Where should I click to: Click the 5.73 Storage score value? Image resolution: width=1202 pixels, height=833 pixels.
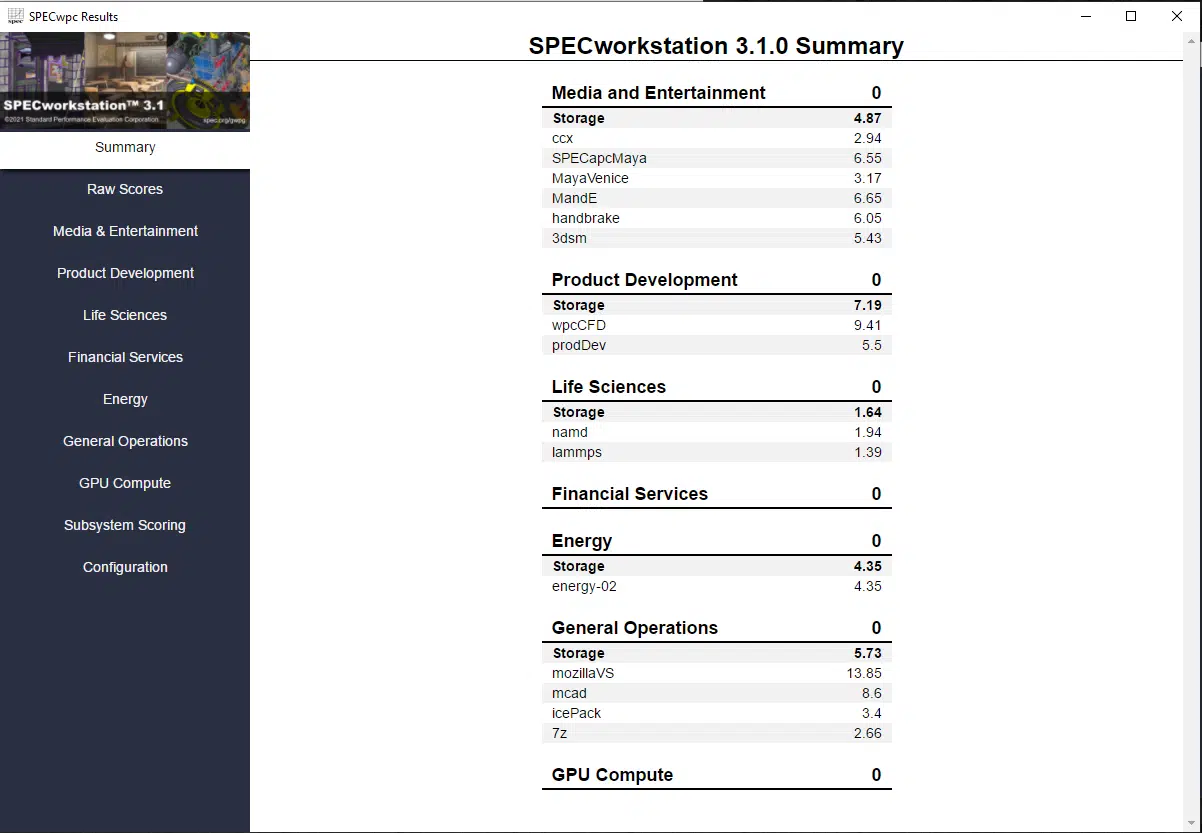[x=868, y=653]
